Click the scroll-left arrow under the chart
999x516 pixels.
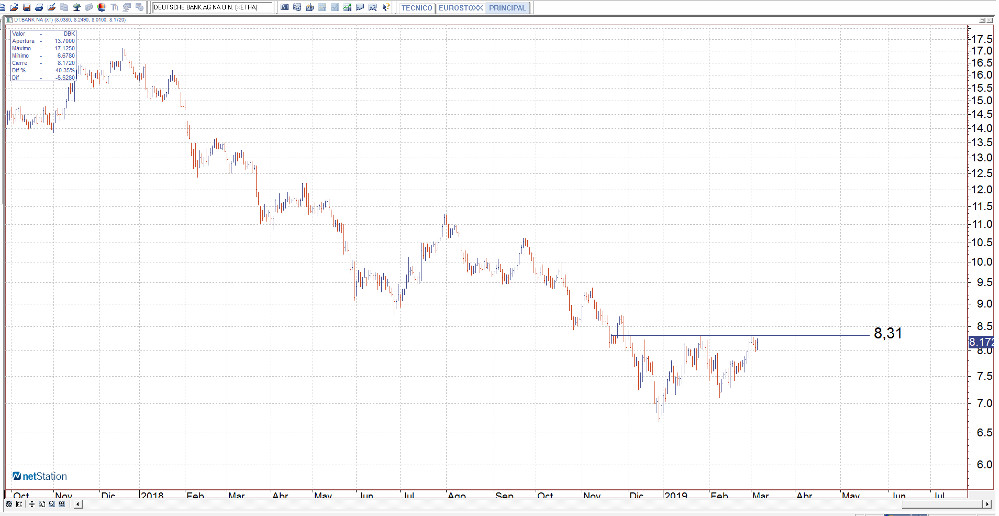click(78, 504)
